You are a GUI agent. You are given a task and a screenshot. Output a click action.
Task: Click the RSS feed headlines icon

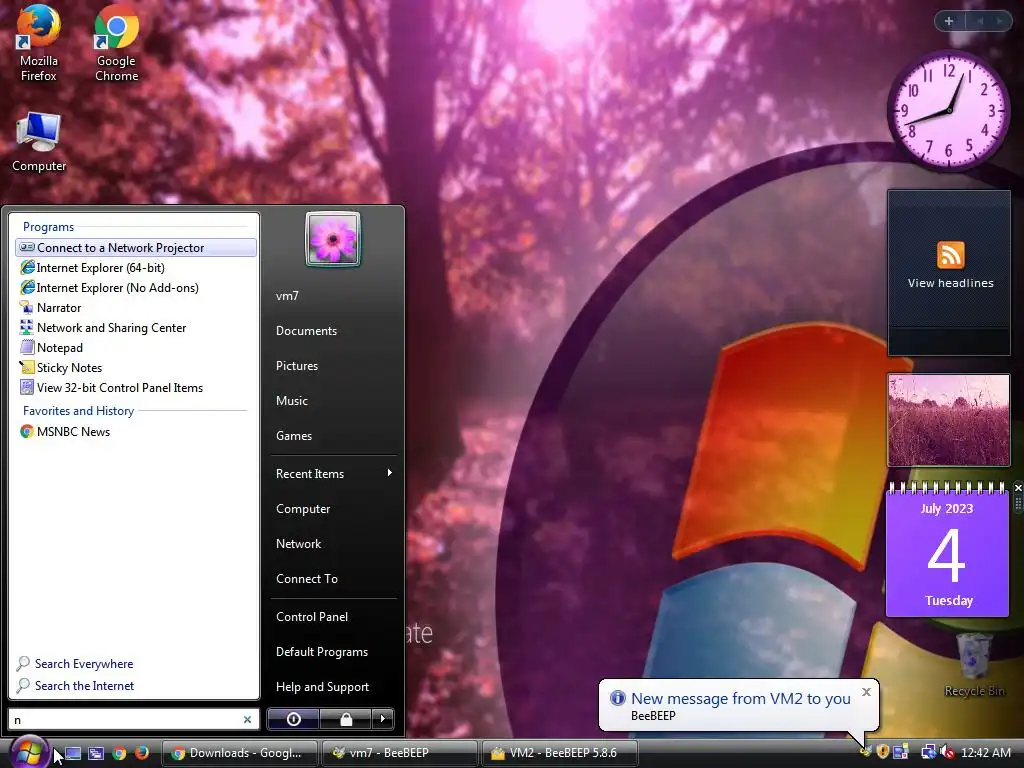(950, 255)
